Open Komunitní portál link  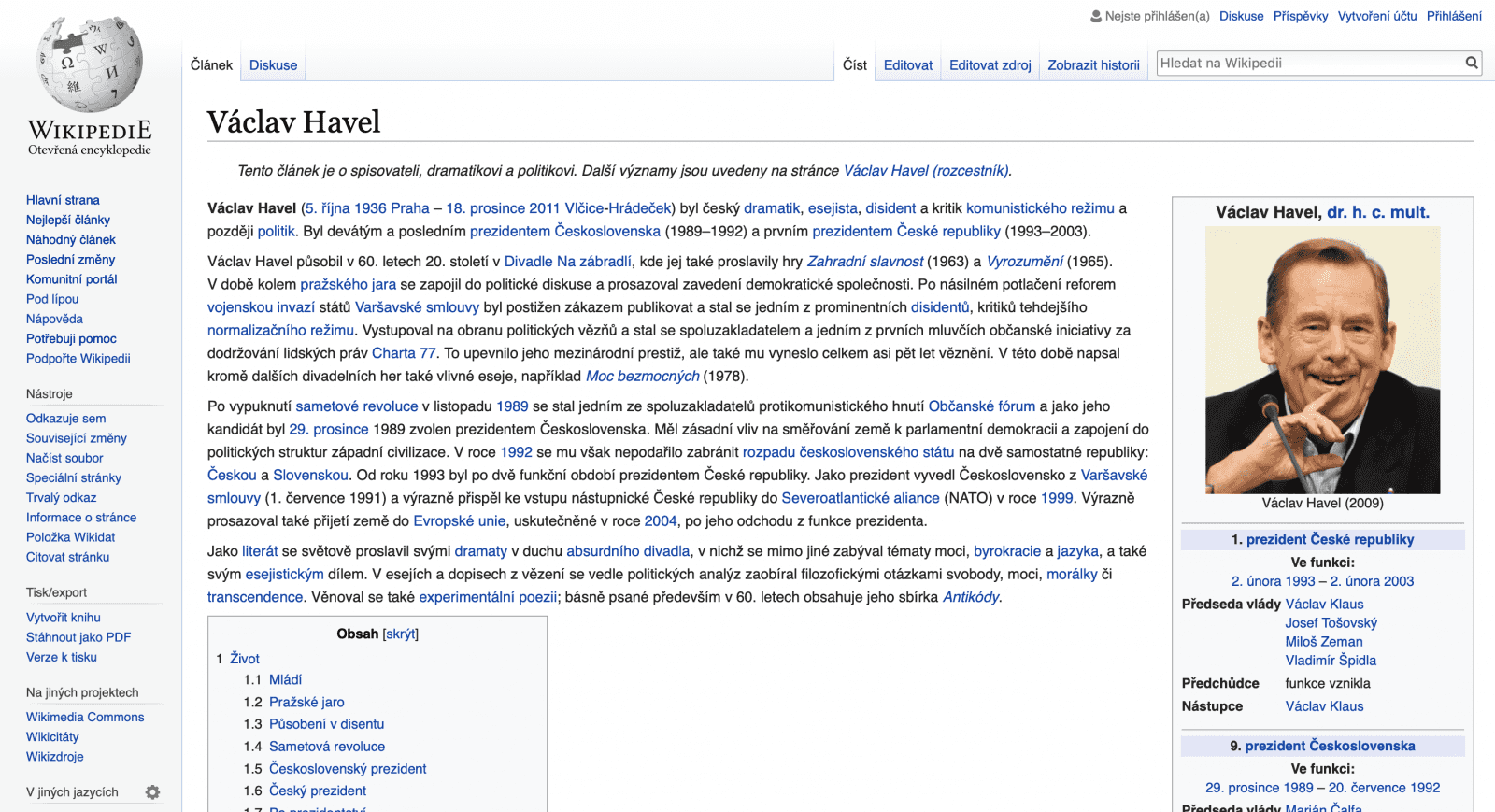click(x=72, y=278)
